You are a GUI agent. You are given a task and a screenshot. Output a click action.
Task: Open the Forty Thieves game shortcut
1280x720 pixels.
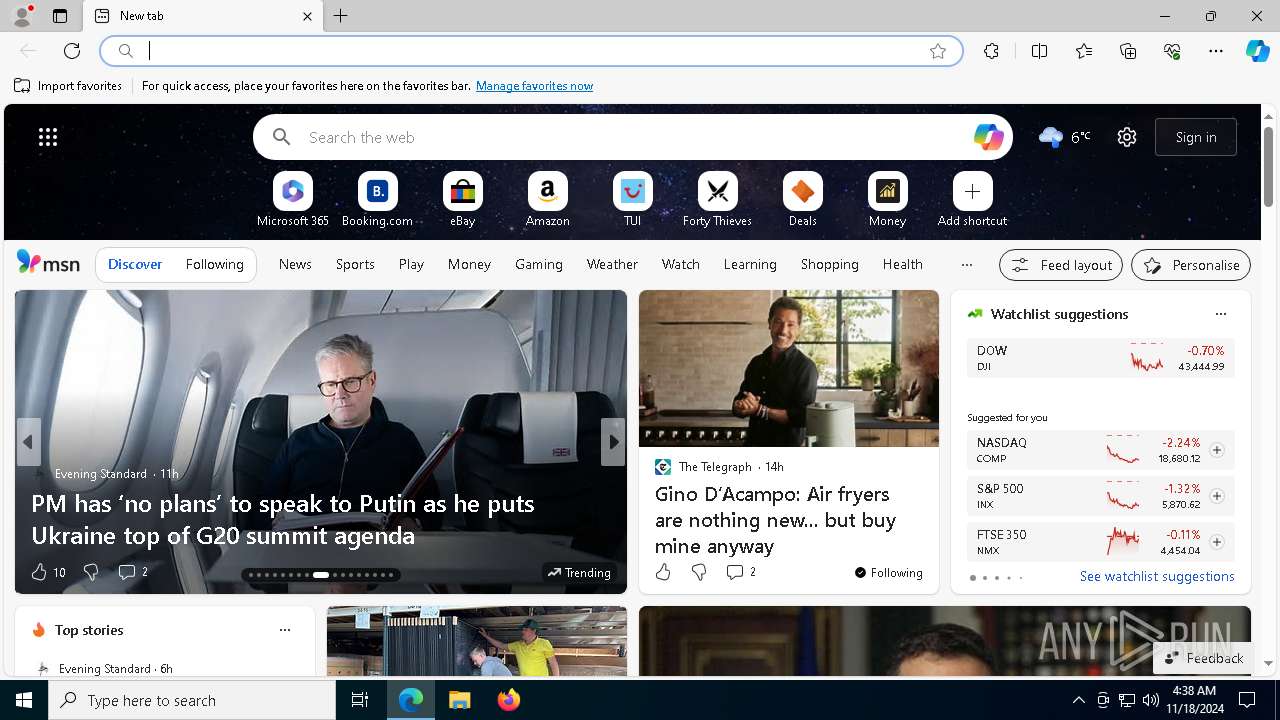pyautogui.click(x=717, y=199)
